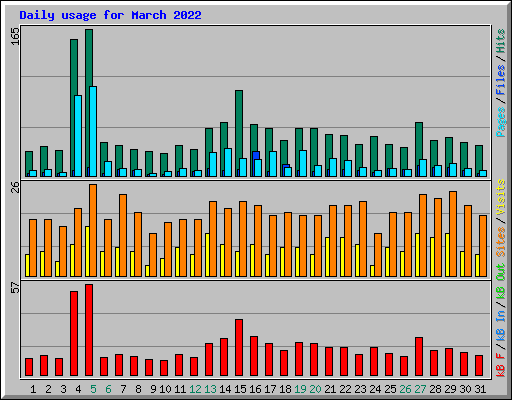The width and height of the screenshot is (512, 400).
Task: Click the 'Daily usage for March 2022' title
Action: tap(110, 15)
